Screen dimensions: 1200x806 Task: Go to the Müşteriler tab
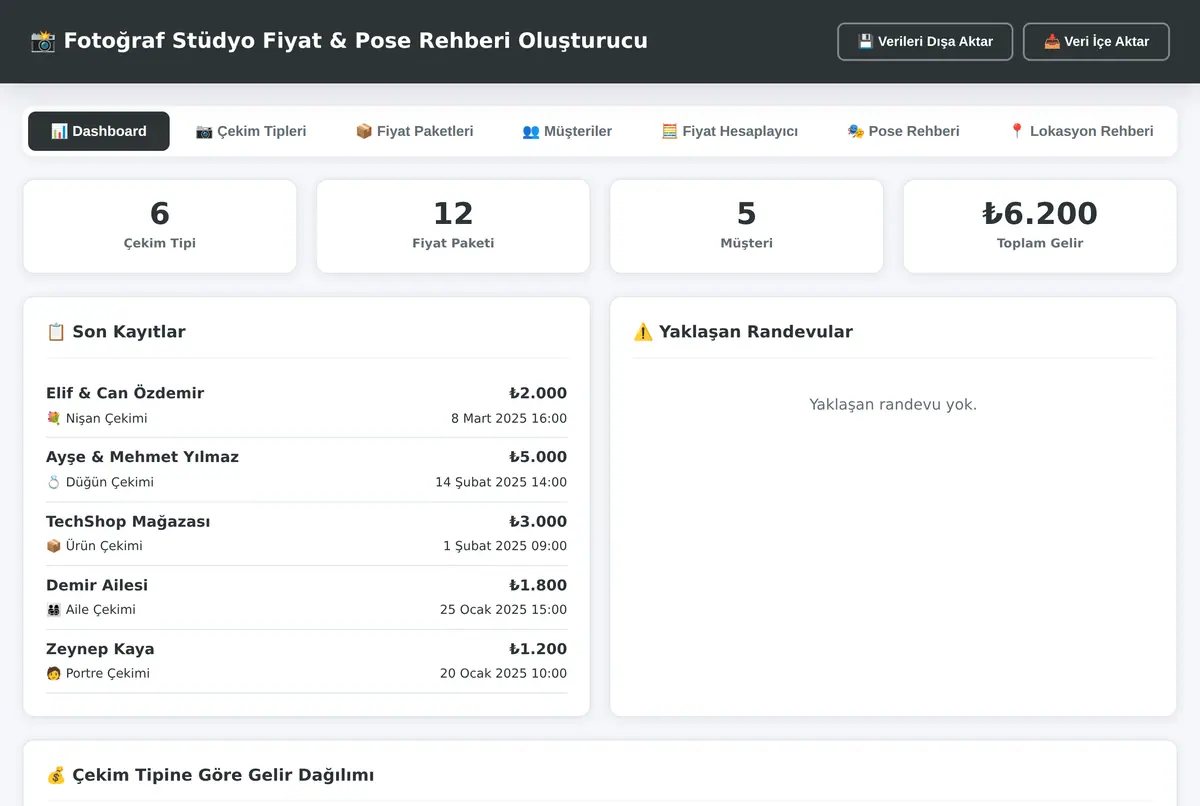pos(567,131)
